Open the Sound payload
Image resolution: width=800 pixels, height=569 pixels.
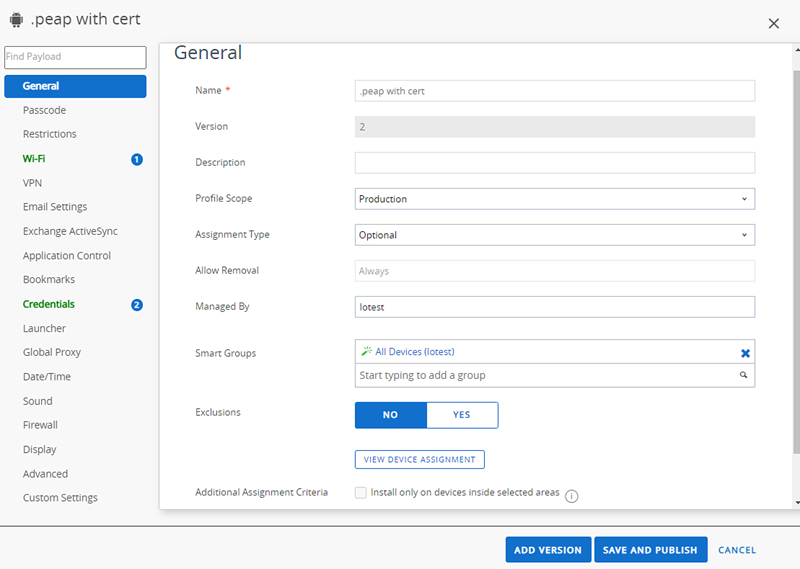pyautogui.click(x=37, y=401)
